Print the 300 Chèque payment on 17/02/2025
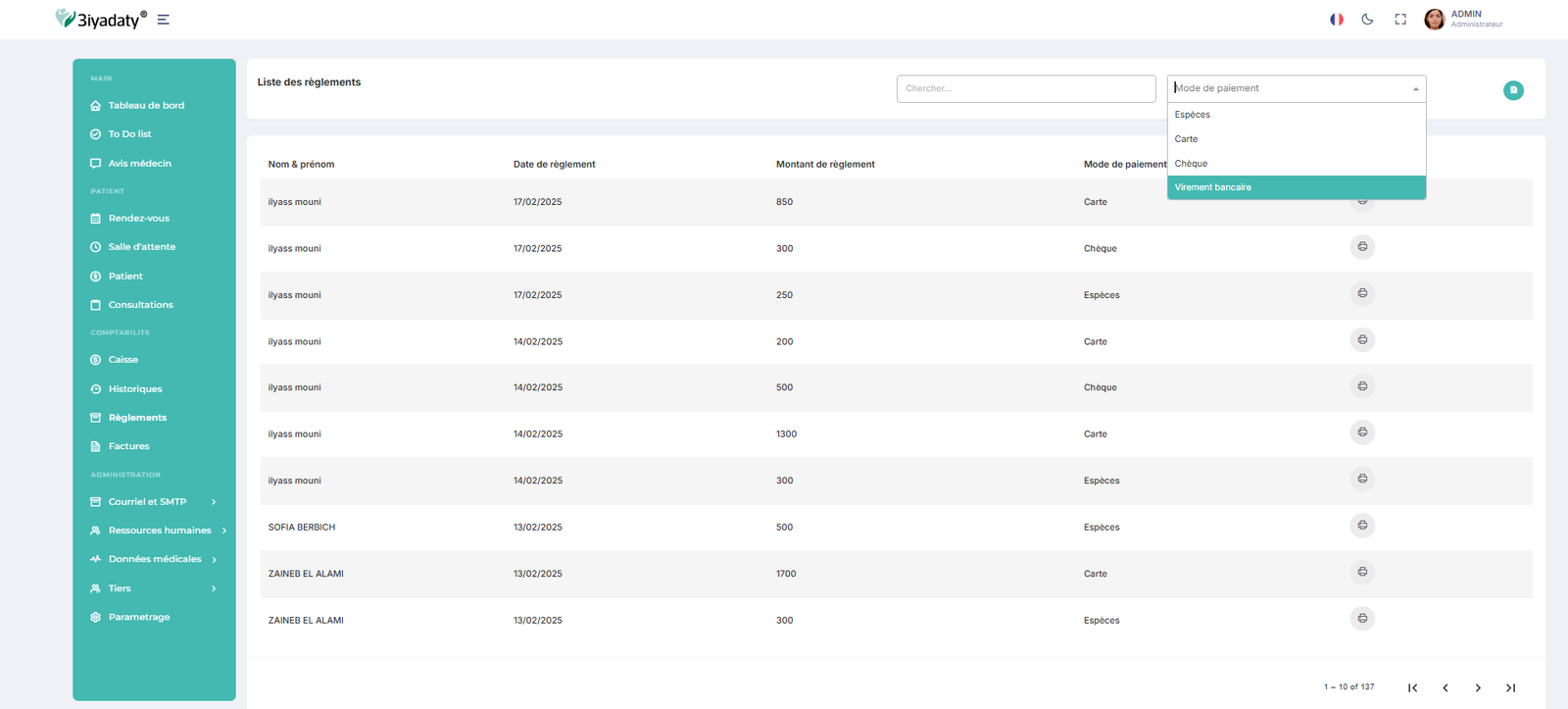The height and width of the screenshot is (709, 1568). [x=1362, y=247]
